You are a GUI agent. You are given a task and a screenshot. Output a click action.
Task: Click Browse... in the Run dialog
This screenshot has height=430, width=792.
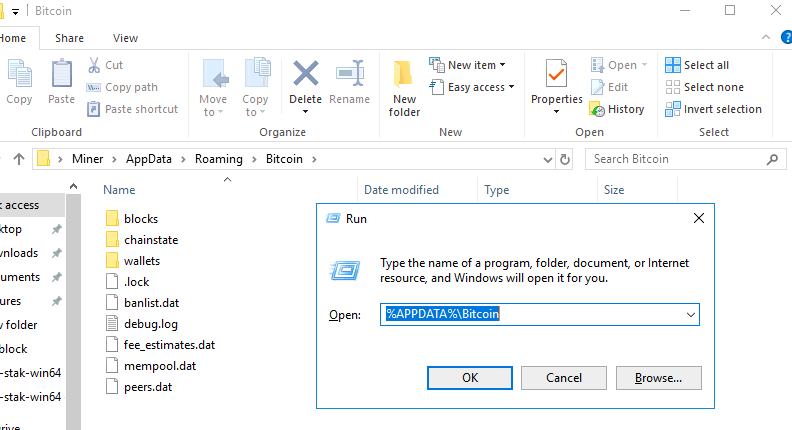click(659, 378)
